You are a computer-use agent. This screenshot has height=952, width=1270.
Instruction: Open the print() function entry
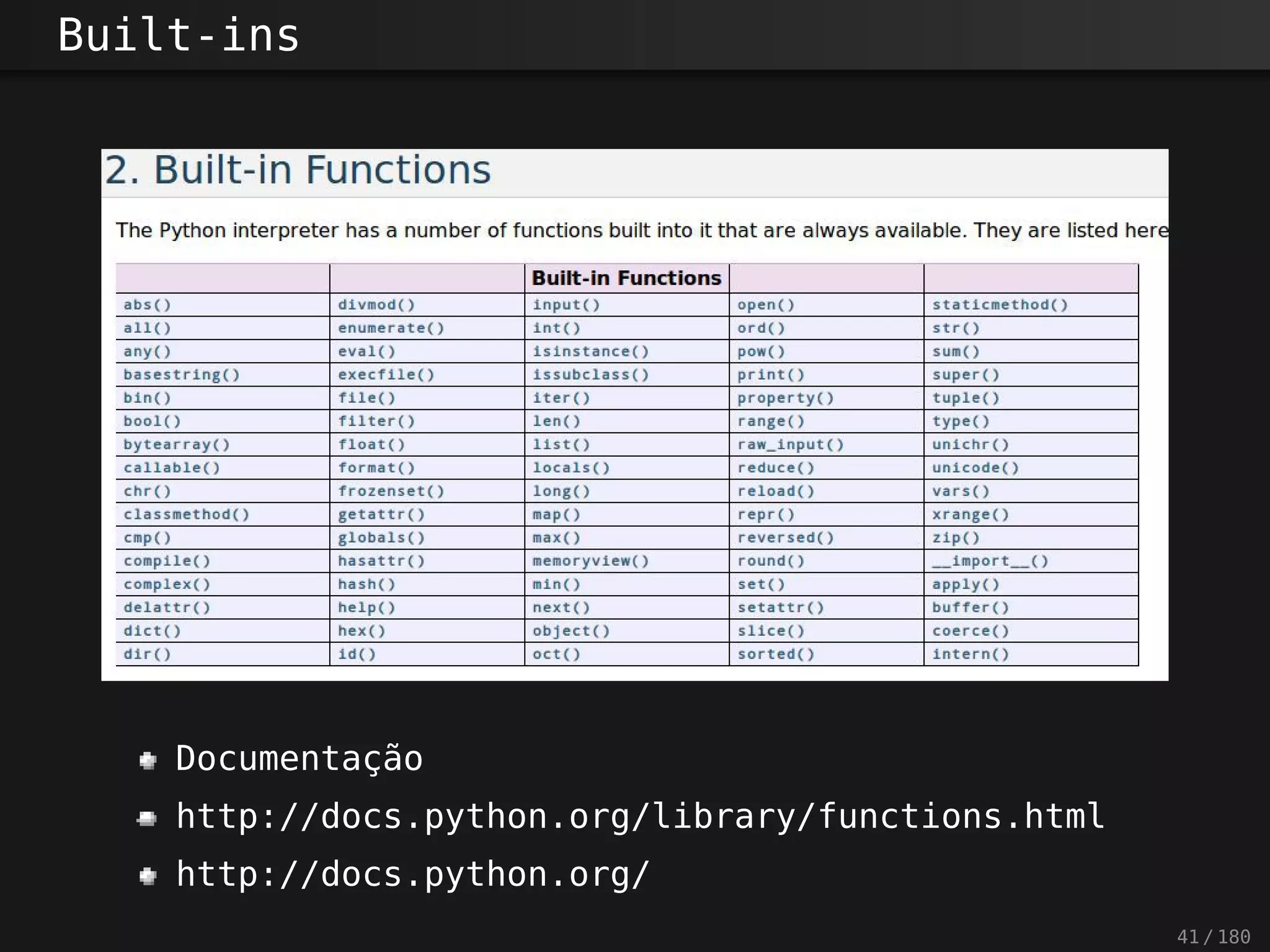click(x=770, y=375)
